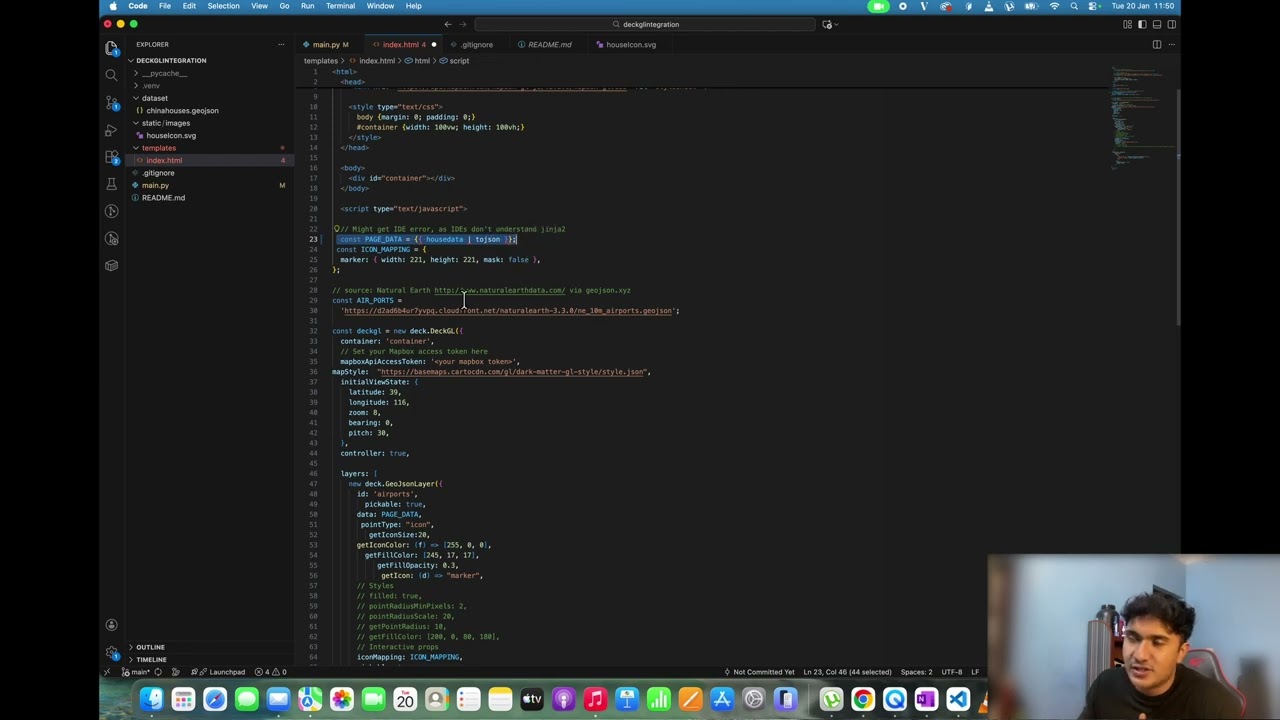This screenshot has height=720, width=1280.
Task: Split the editor to the right
Action: (1157, 44)
